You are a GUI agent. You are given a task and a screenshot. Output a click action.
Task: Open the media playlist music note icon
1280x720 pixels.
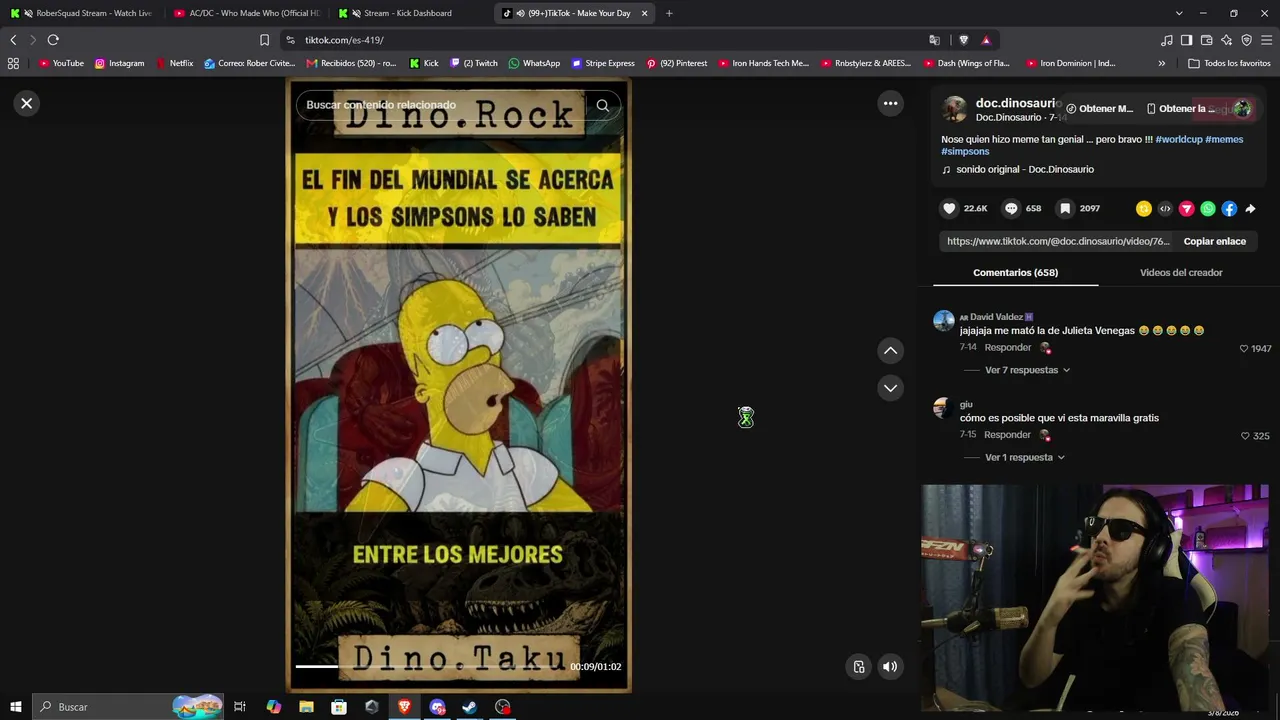coord(1167,40)
